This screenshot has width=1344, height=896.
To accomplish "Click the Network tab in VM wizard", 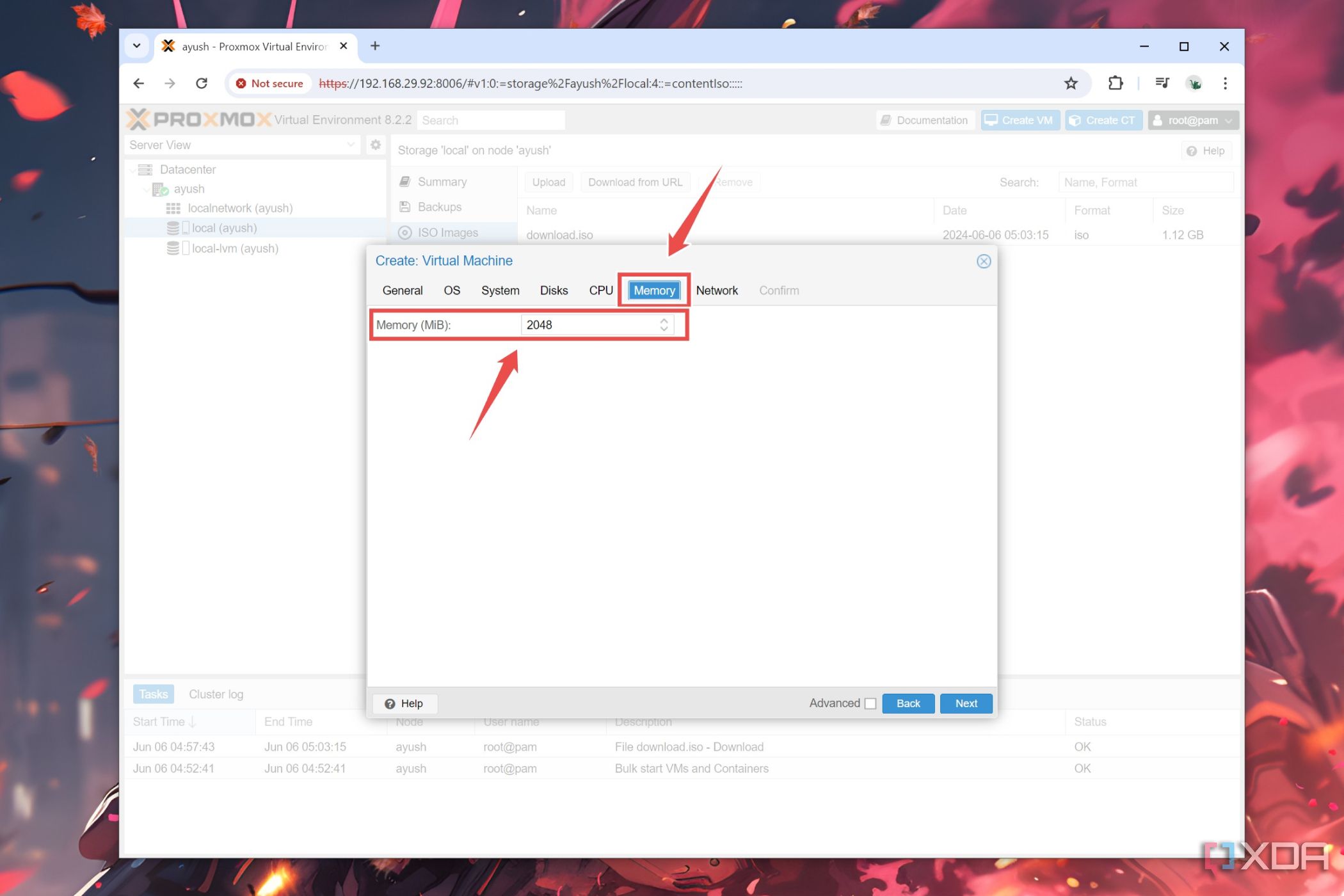I will coord(717,290).
